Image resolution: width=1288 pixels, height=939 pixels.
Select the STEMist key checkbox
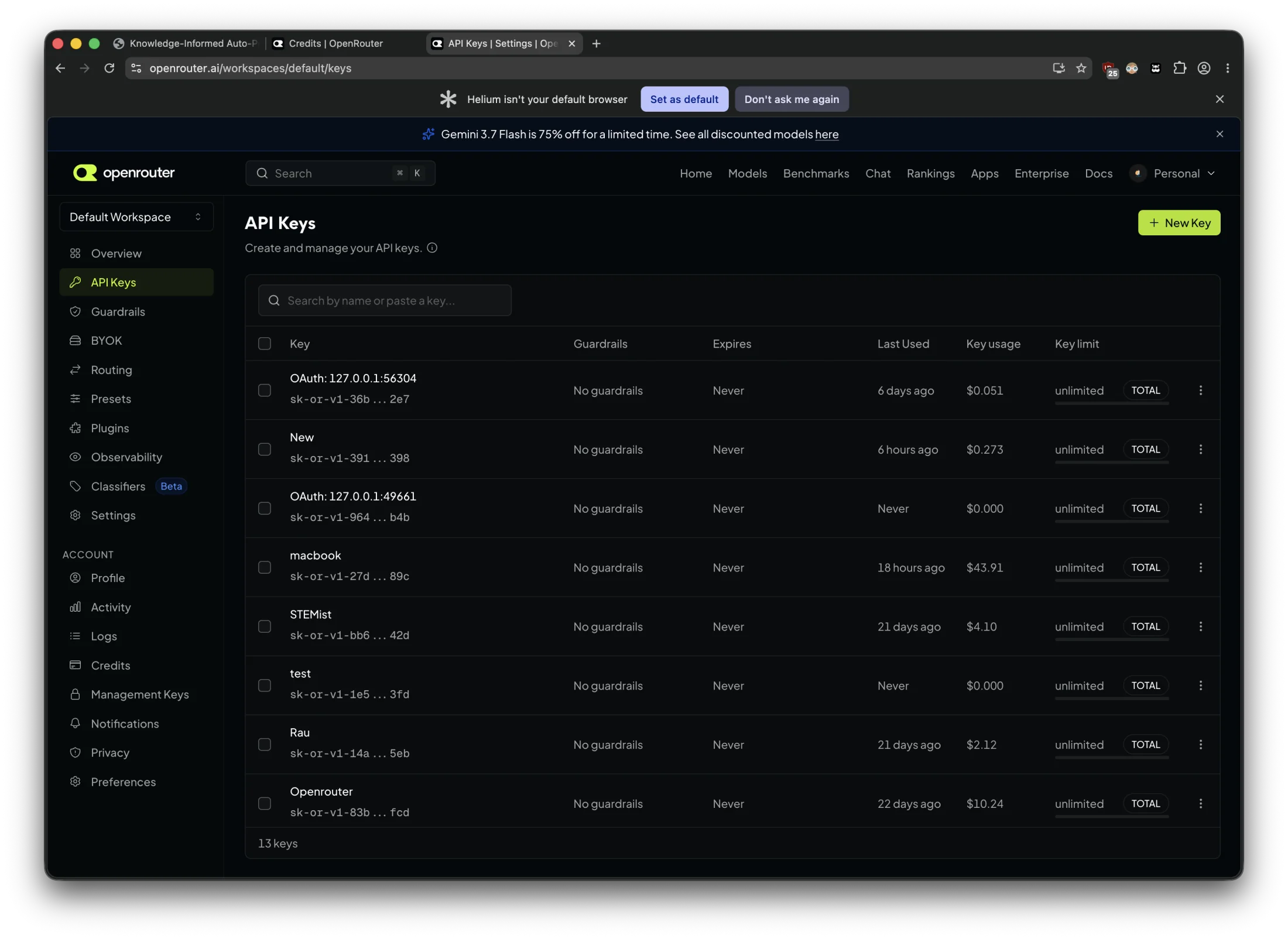(x=265, y=626)
